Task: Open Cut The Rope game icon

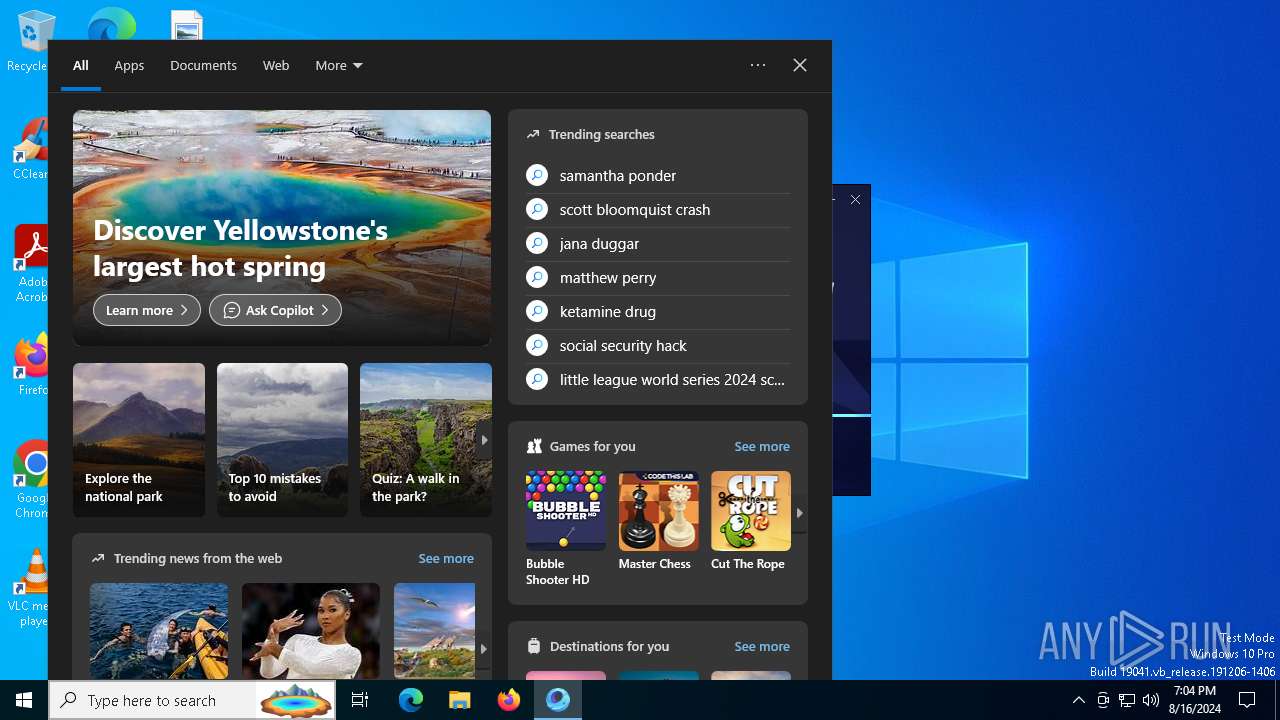Action: click(x=751, y=511)
